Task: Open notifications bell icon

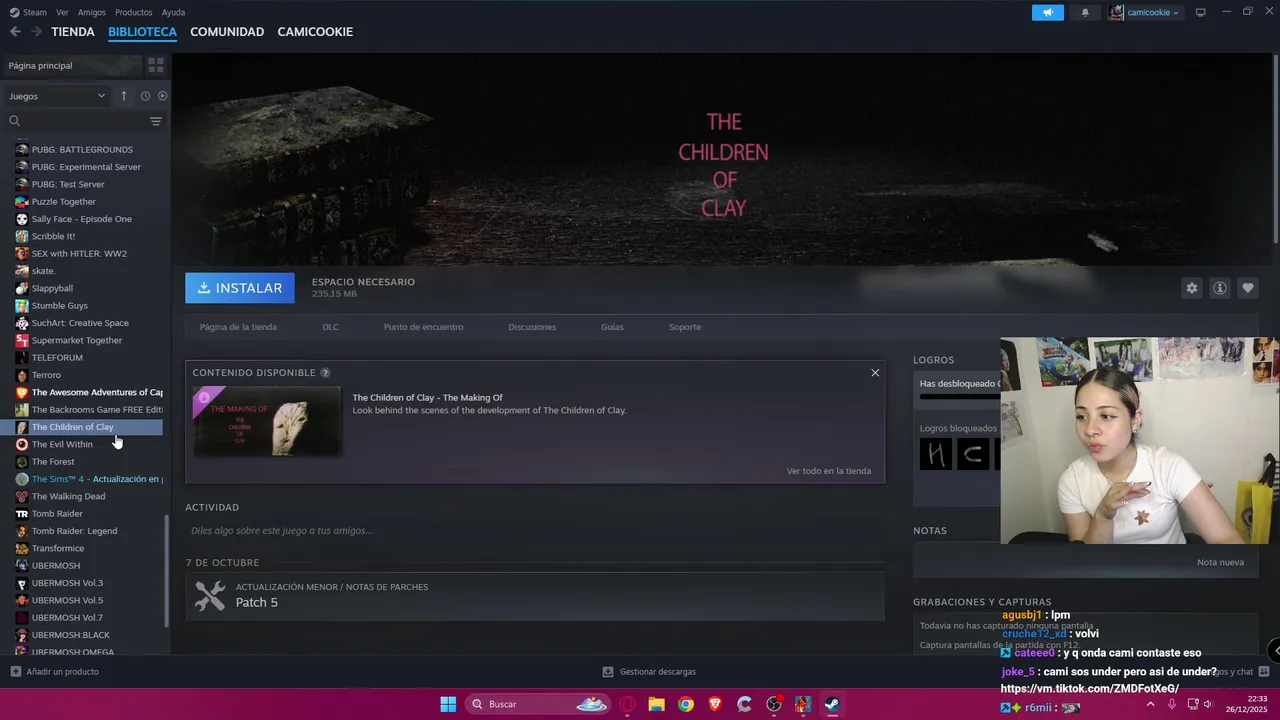Action: click(1085, 12)
